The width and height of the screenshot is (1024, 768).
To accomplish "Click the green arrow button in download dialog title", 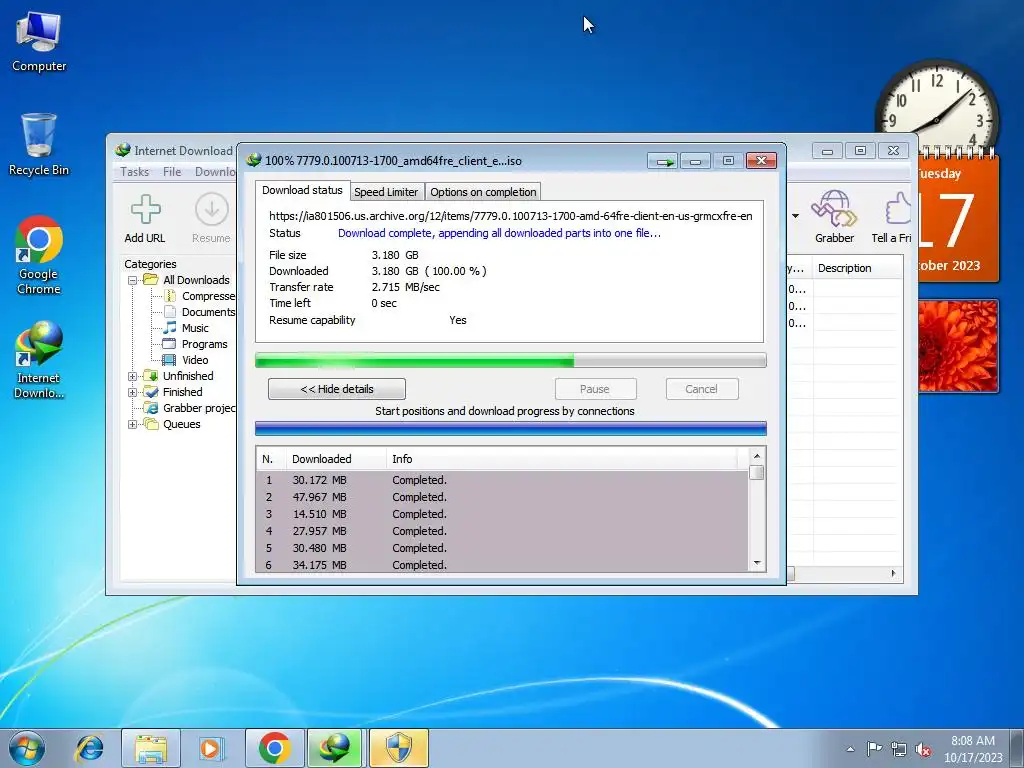I will [663, 161].
